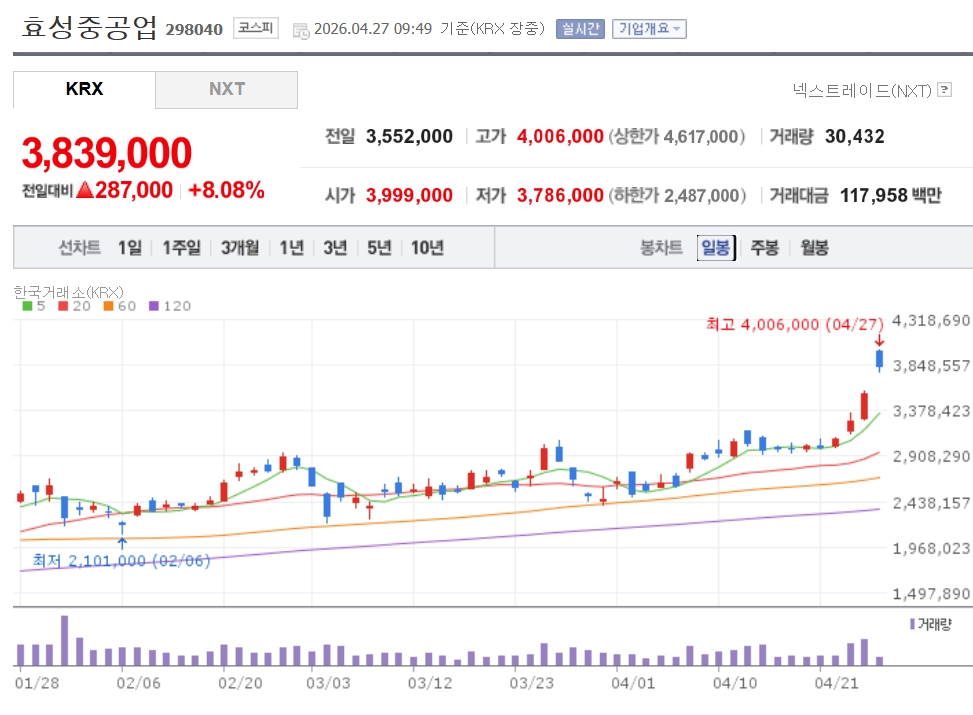Click the purple 120-day legend swatch
This screenshot has width=973, height=715.
tap(153, 306)
